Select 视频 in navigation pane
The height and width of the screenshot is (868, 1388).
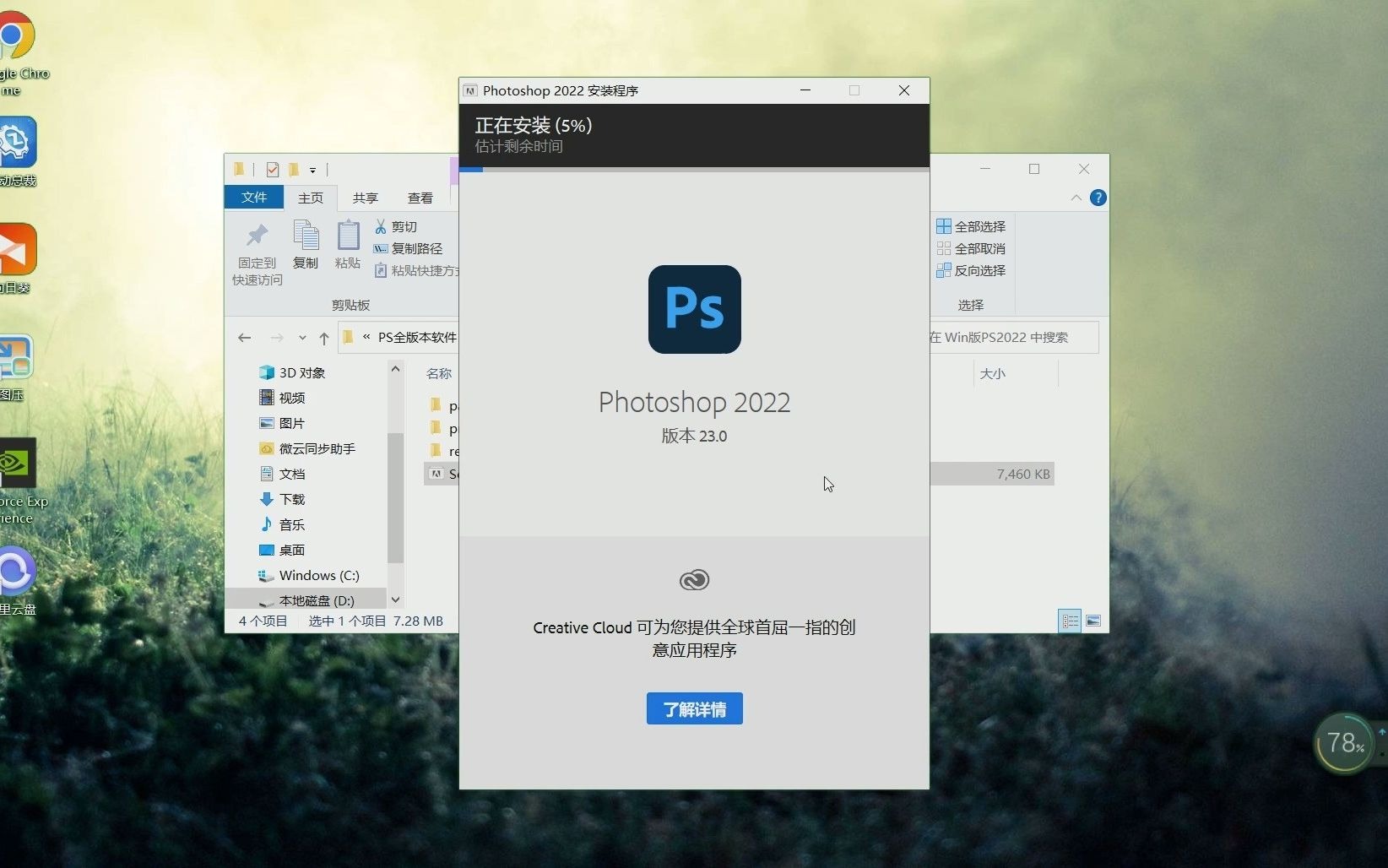[282, 398]
